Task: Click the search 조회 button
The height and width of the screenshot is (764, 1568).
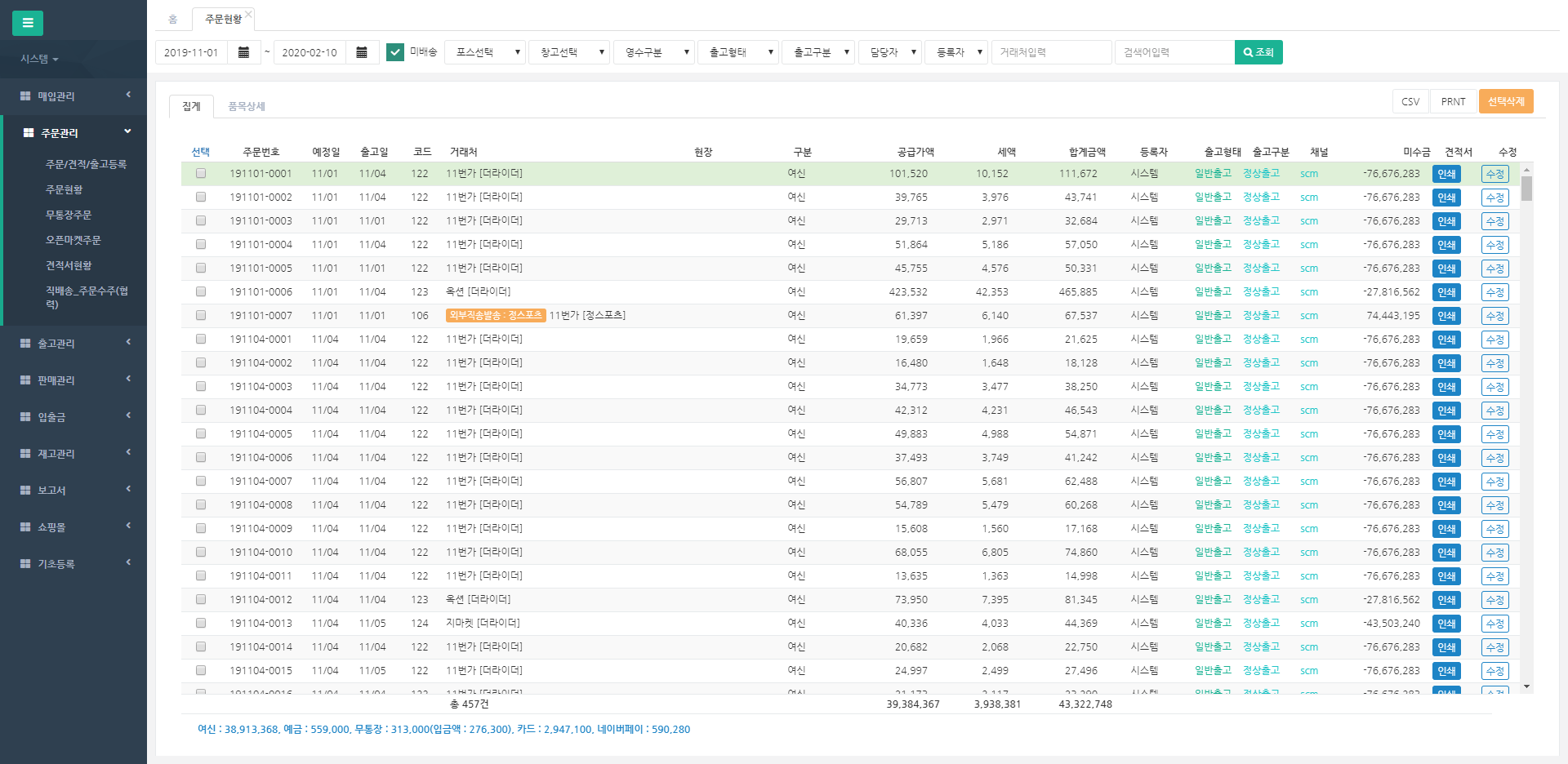Action: point(1258,52)
